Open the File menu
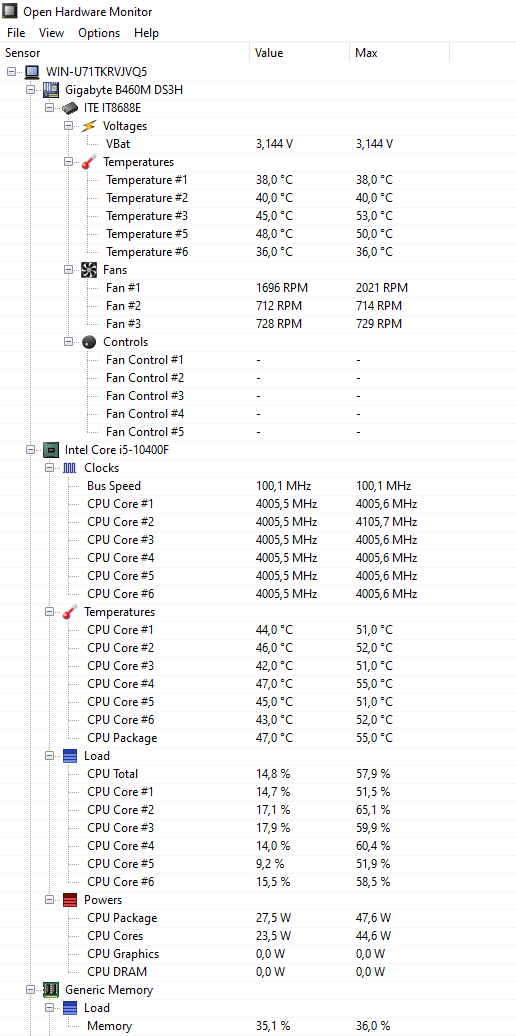This screenshot has height=1036, width=516. [x=16, y=32]
